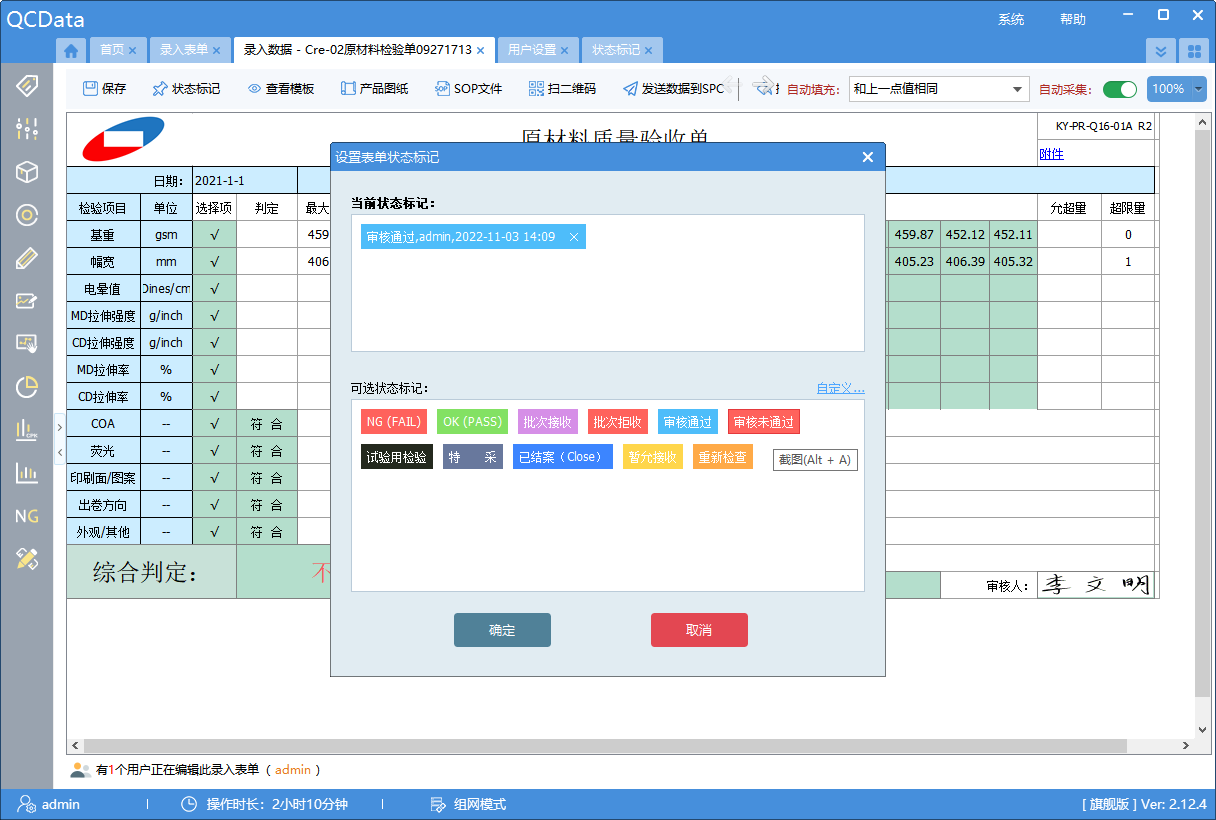Screen dimensions: 1216x820
Task: Uncheck the 选择项 checkbox for 基重
Action: pos(214,234)
